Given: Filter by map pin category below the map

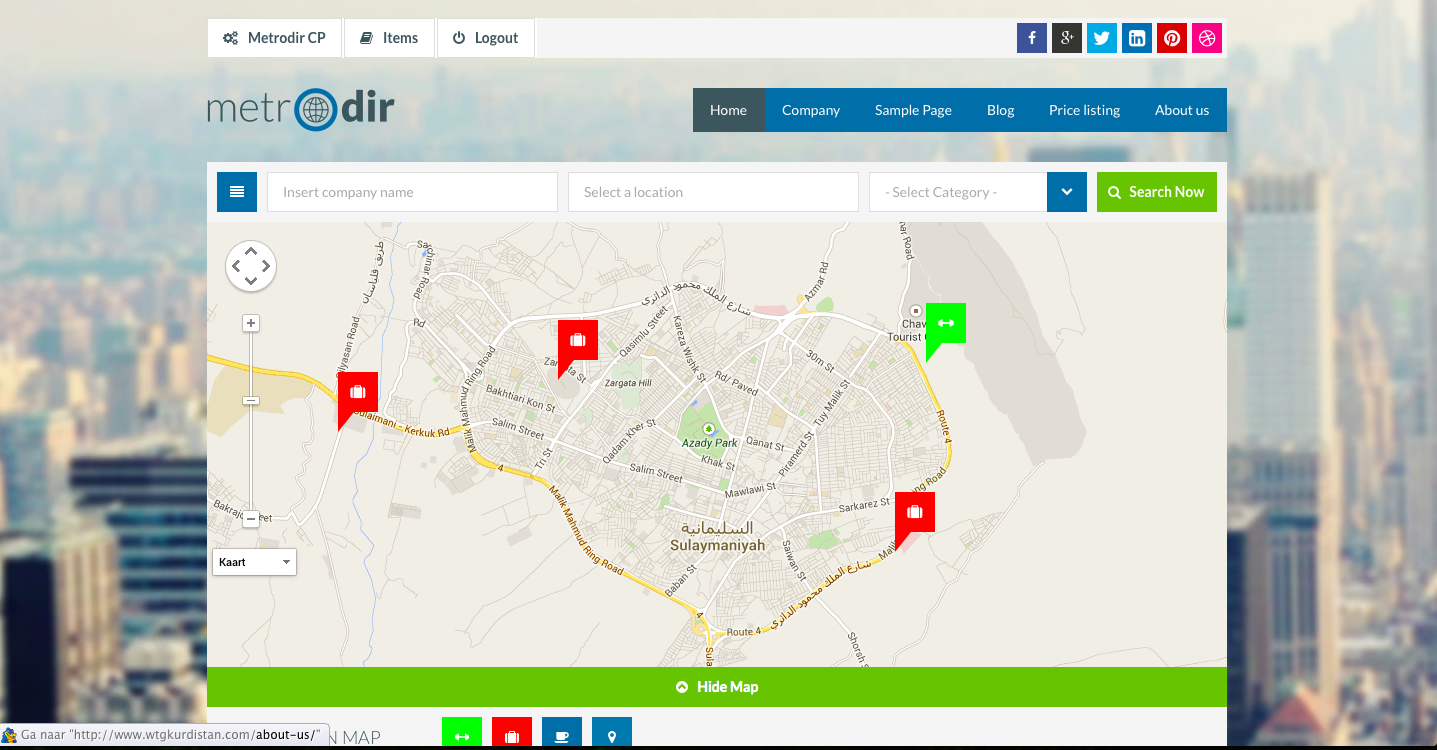Looking at the screenshot, I should coord(612,733).
